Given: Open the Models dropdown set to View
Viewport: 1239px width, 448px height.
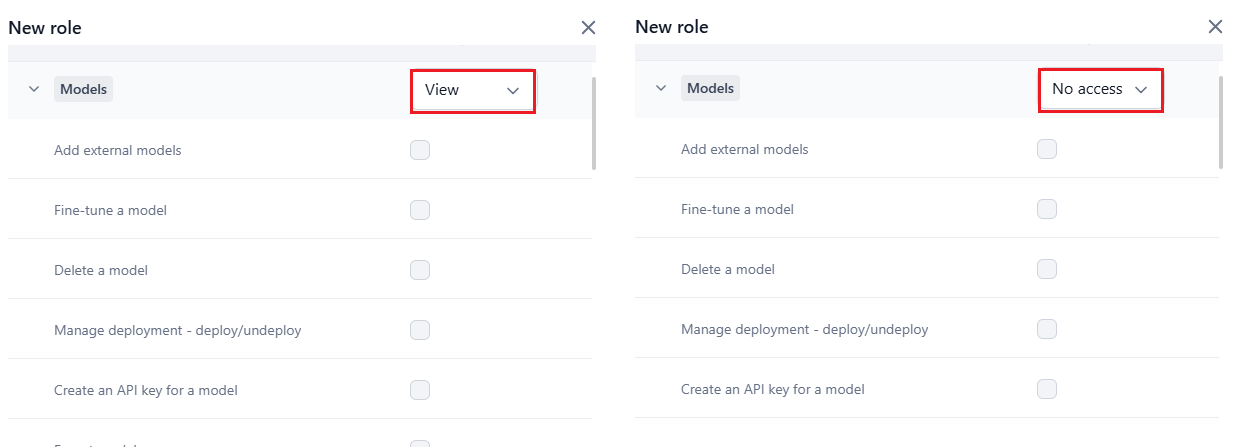Looking at the screenshot, I should [x=472, y=91].
